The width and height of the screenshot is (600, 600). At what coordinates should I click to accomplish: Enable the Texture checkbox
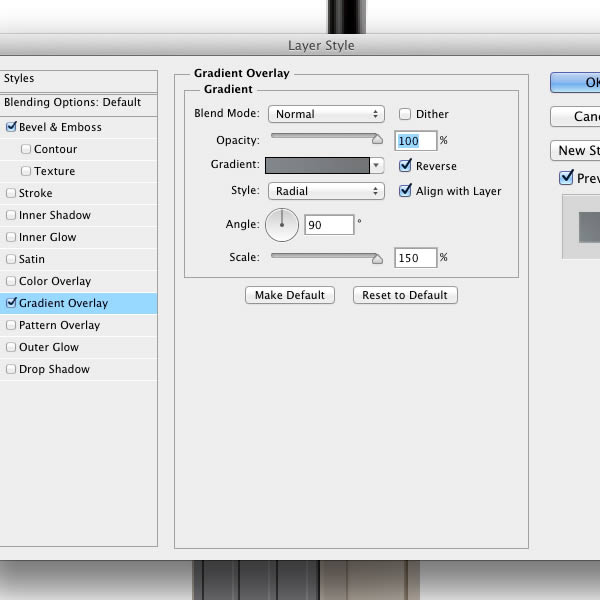(26, 171)
